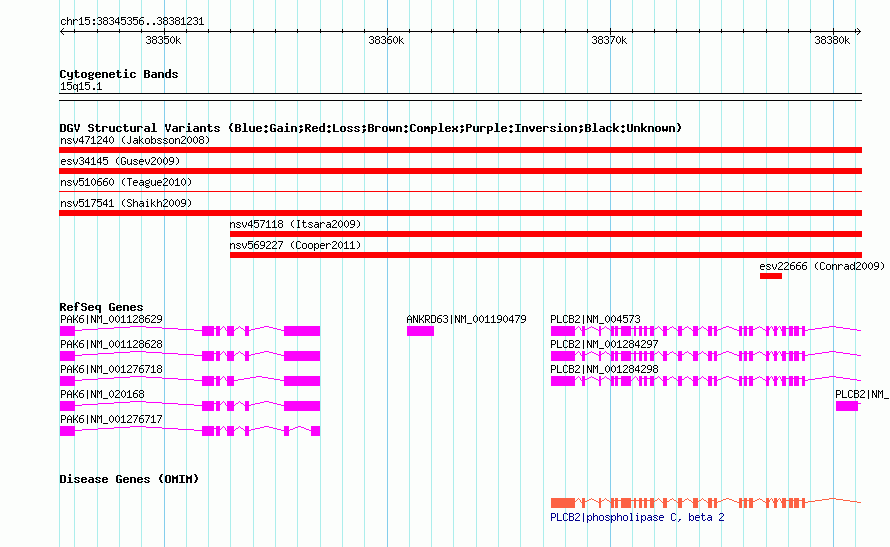Viewport: 890px width, 547px height.
Task: Click the Cytogenetic Bands track title
Action: (119, 74)
